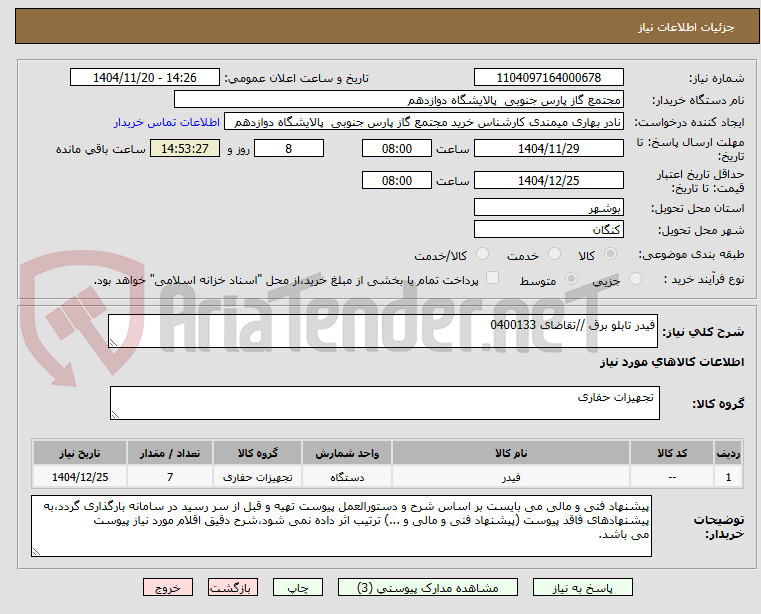Click the countdown timer 14:53:27

point(185,149)
